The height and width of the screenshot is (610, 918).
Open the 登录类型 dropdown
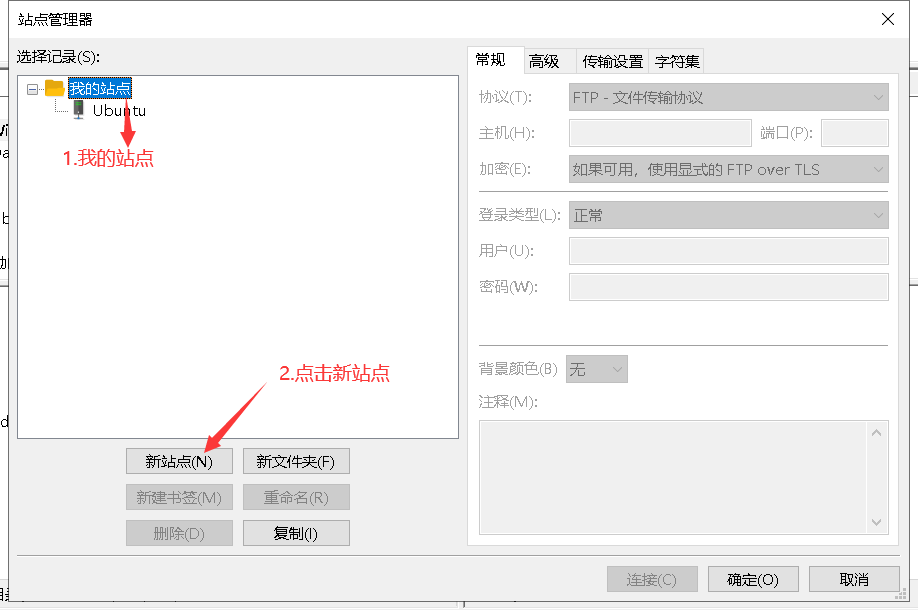[728, 215]
